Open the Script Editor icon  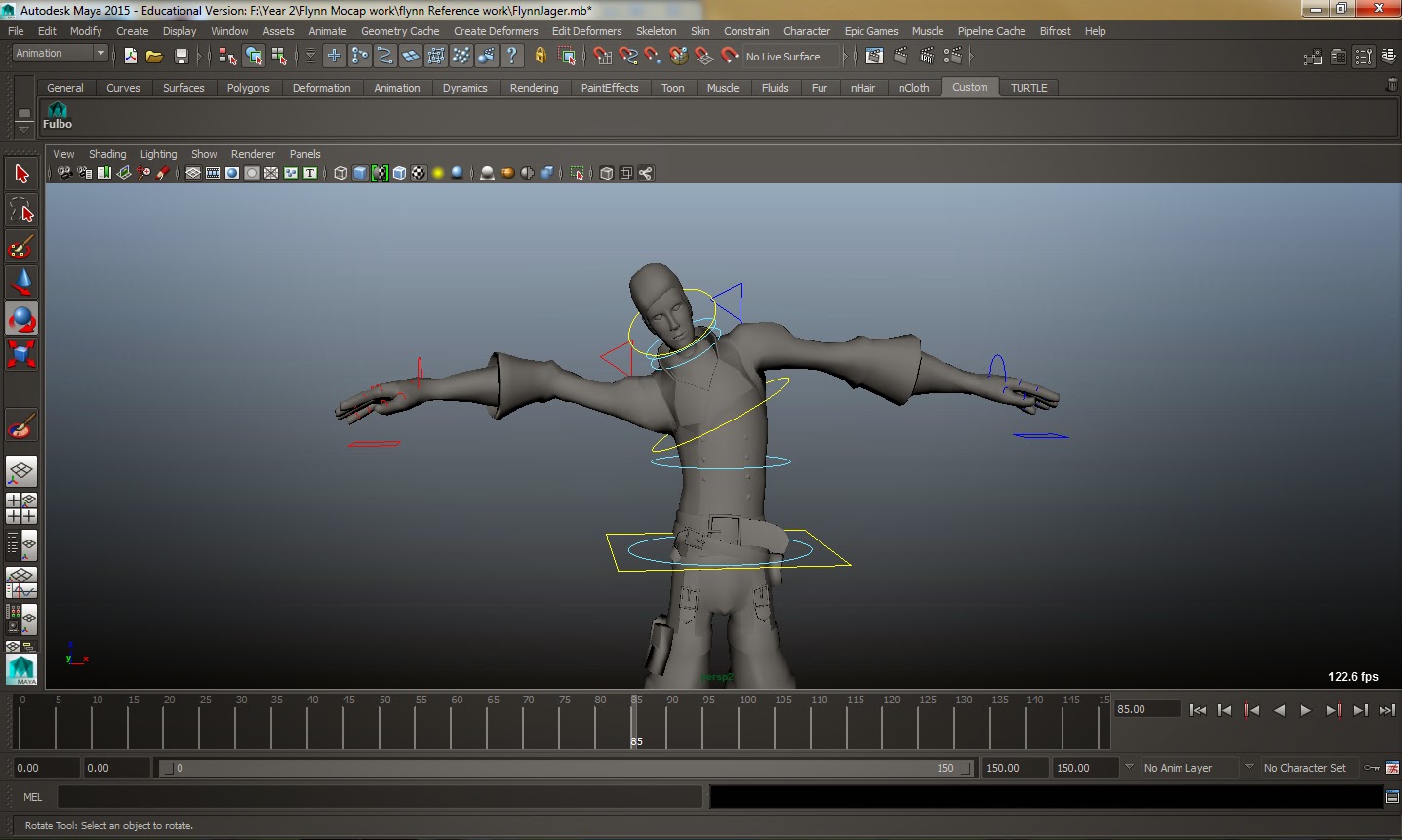pyautogui.click(x=1392, y=797)
